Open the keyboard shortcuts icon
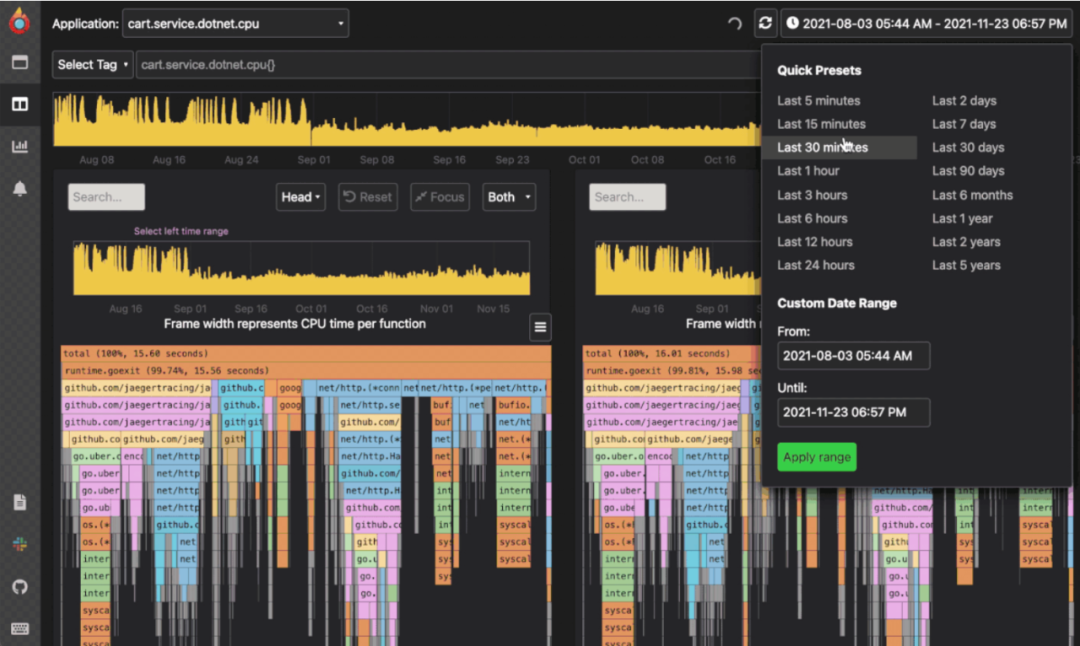Screen dimensions: 1080x646 [x=19, y=628]
